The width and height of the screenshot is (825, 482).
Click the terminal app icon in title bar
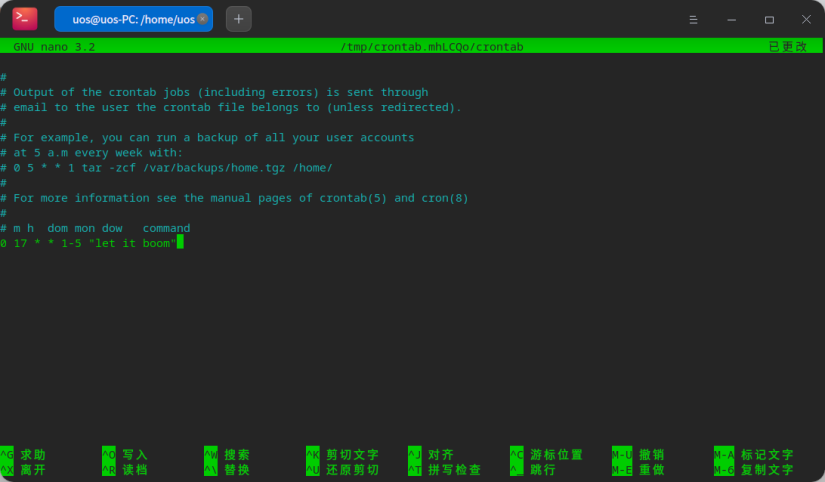click(x=25, y=19)
